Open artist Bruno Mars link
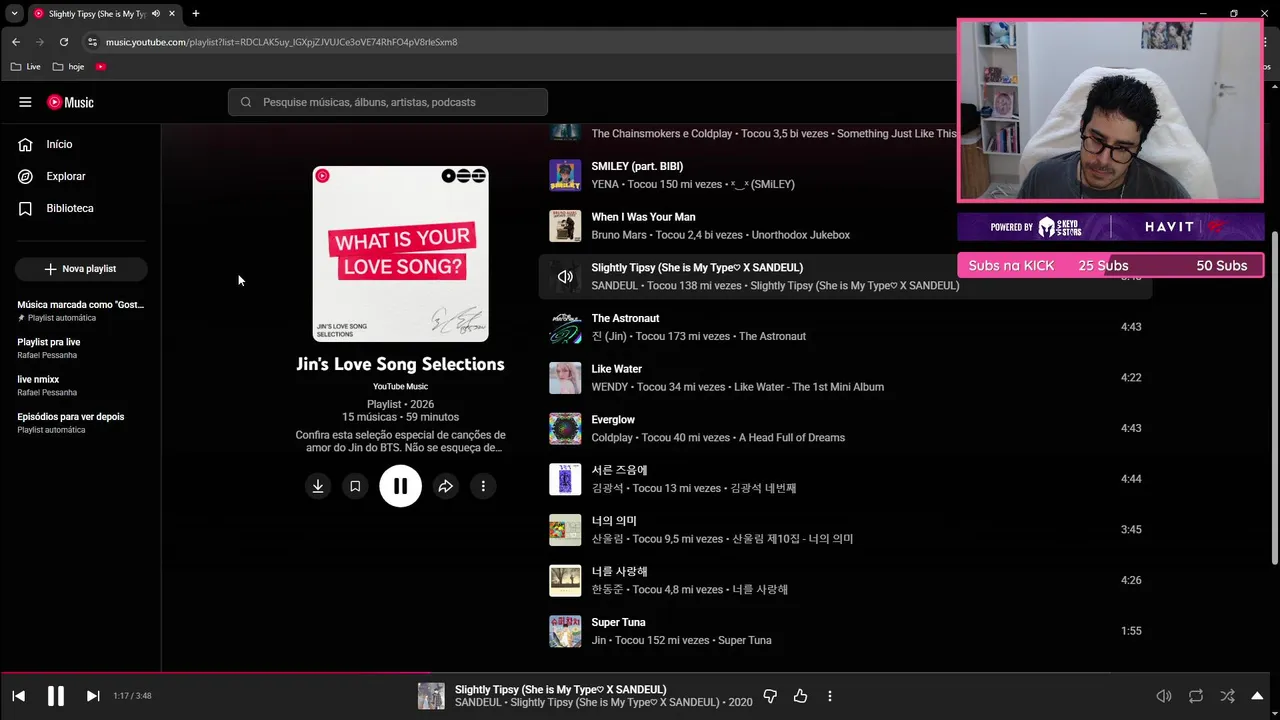 pyautogui.click(x=619, y=235)
